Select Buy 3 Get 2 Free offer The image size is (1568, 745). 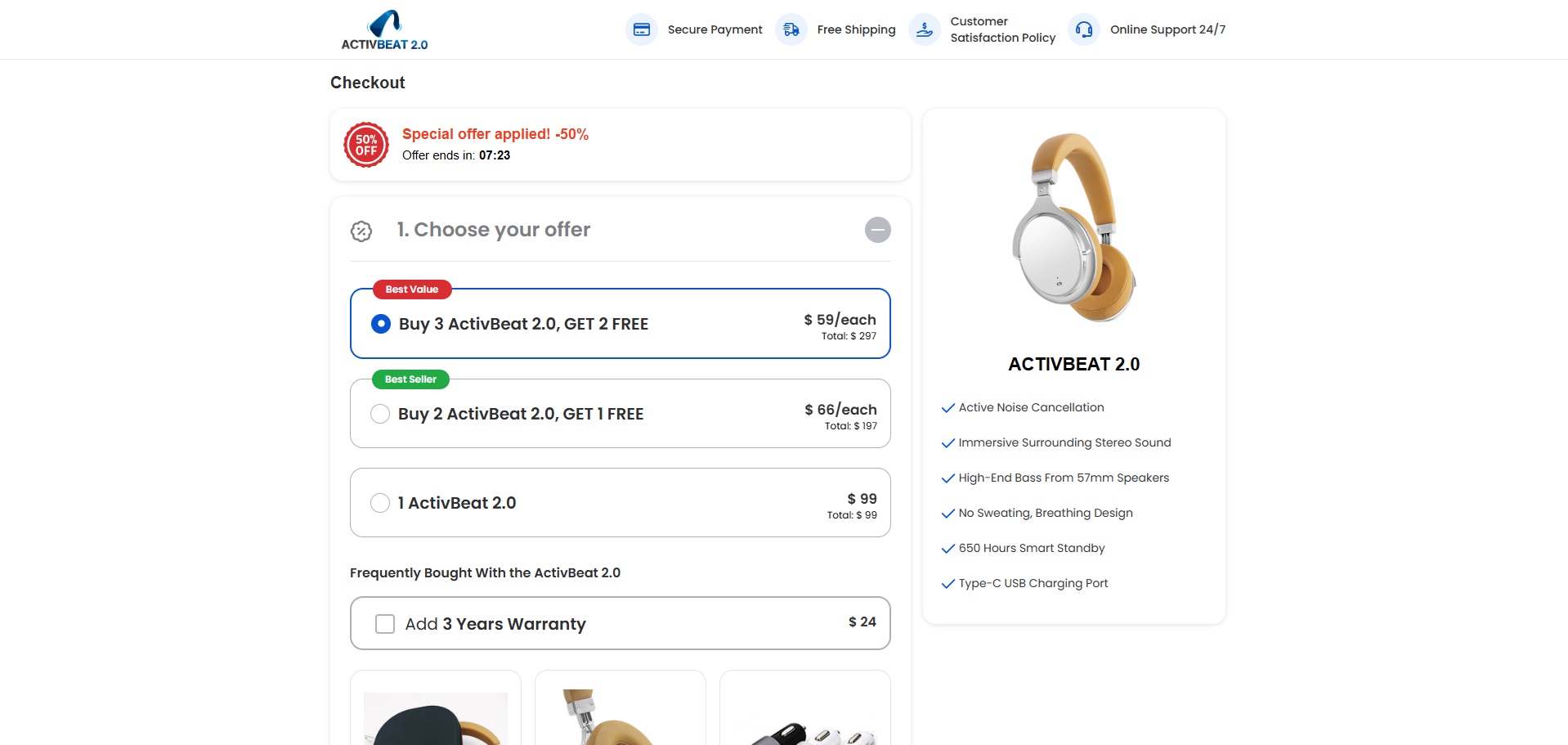pyautogui.click(x=381, y=324)
